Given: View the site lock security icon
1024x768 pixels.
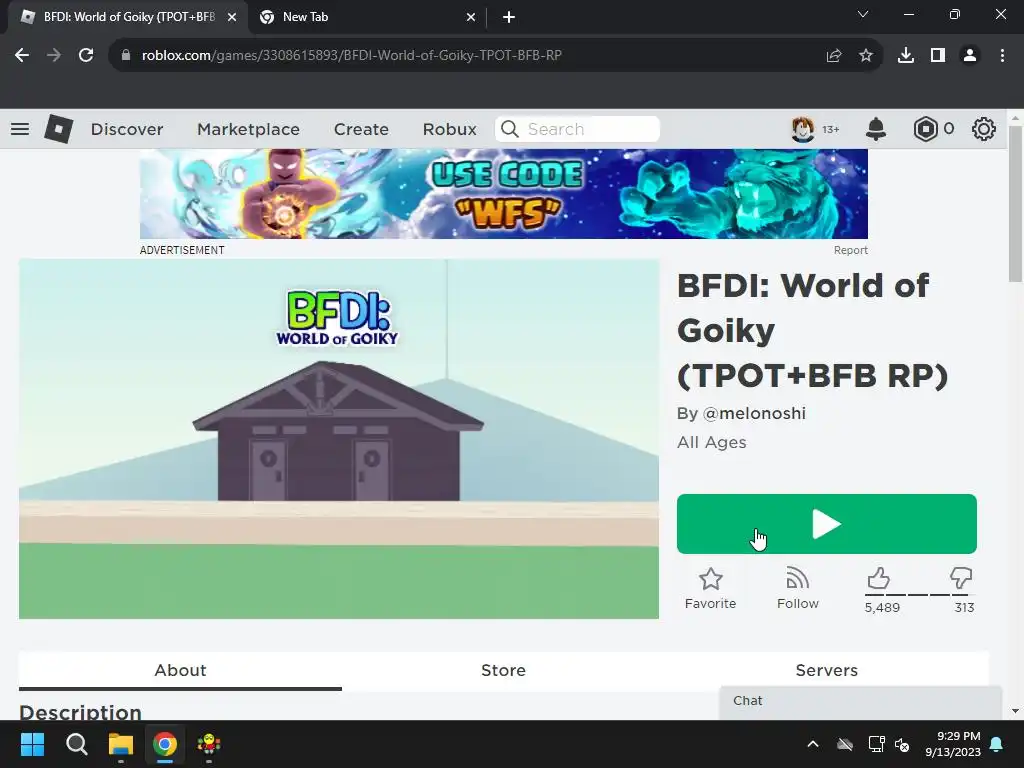Looking at the screenshot, I should click(x=126, y=56).
